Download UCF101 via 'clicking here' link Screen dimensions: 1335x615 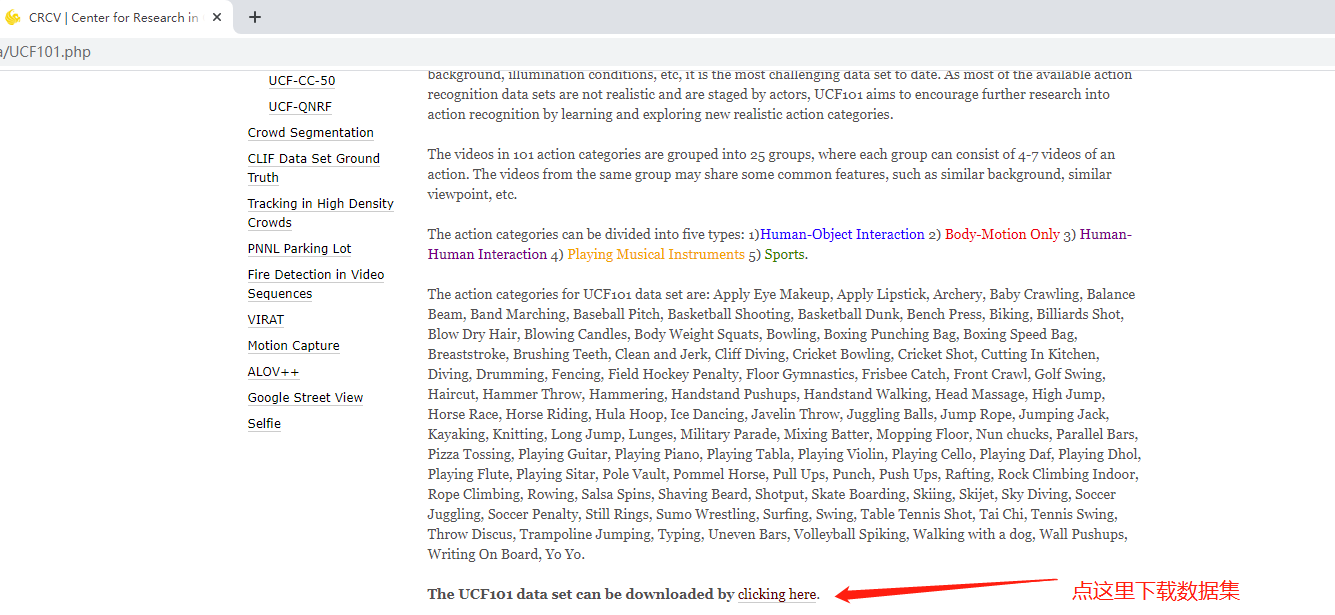777,594
